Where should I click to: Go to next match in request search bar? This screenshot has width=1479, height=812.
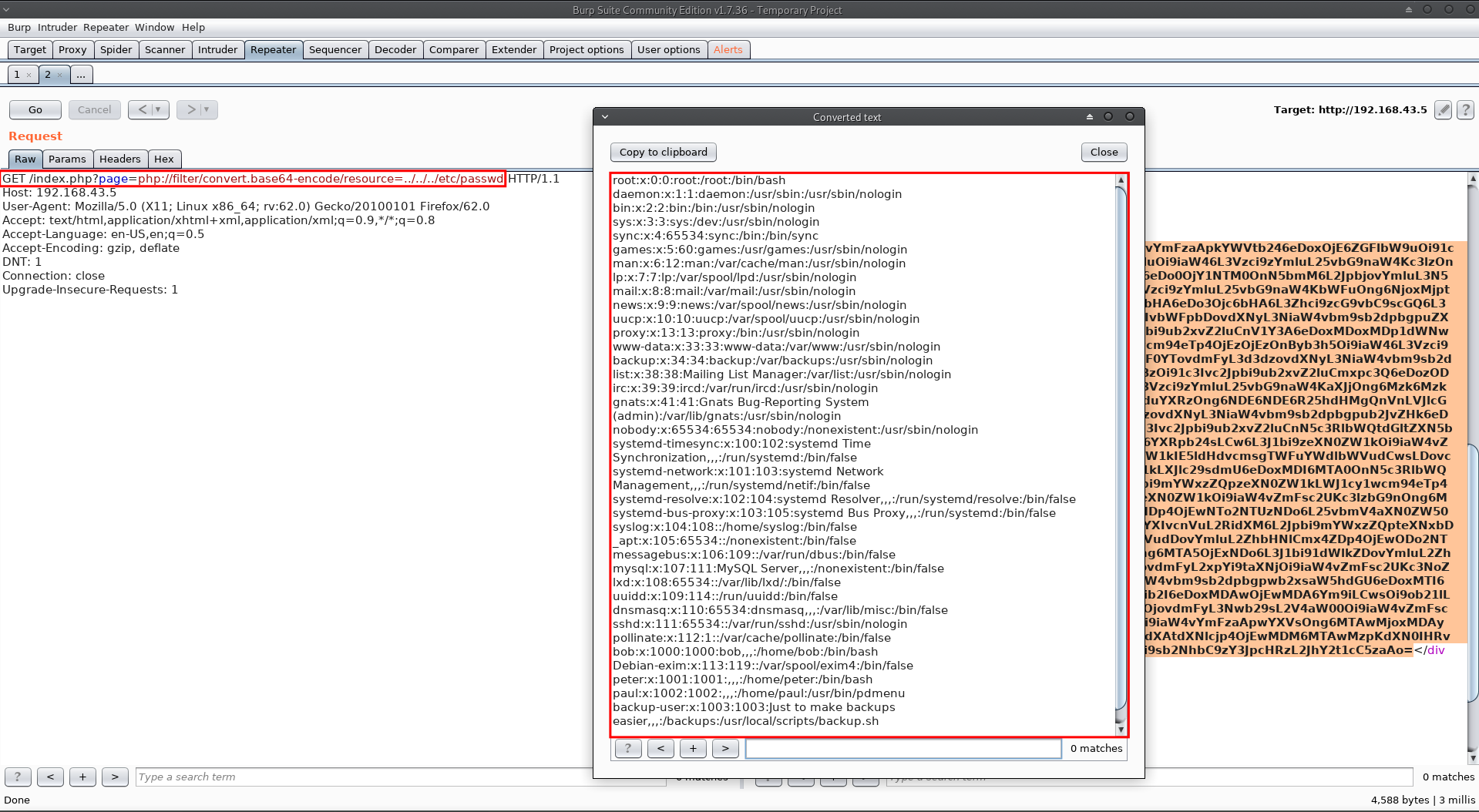click(115, 777)
